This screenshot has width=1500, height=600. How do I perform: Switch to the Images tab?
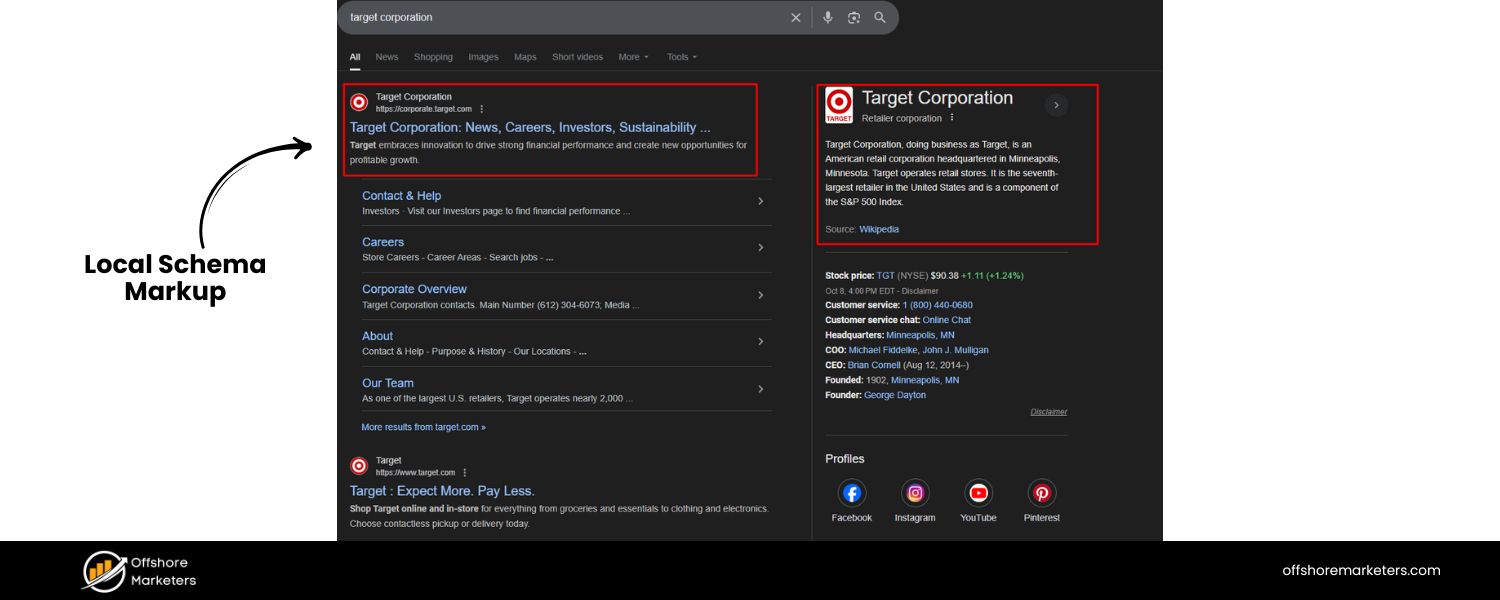[x=483, y=57]
